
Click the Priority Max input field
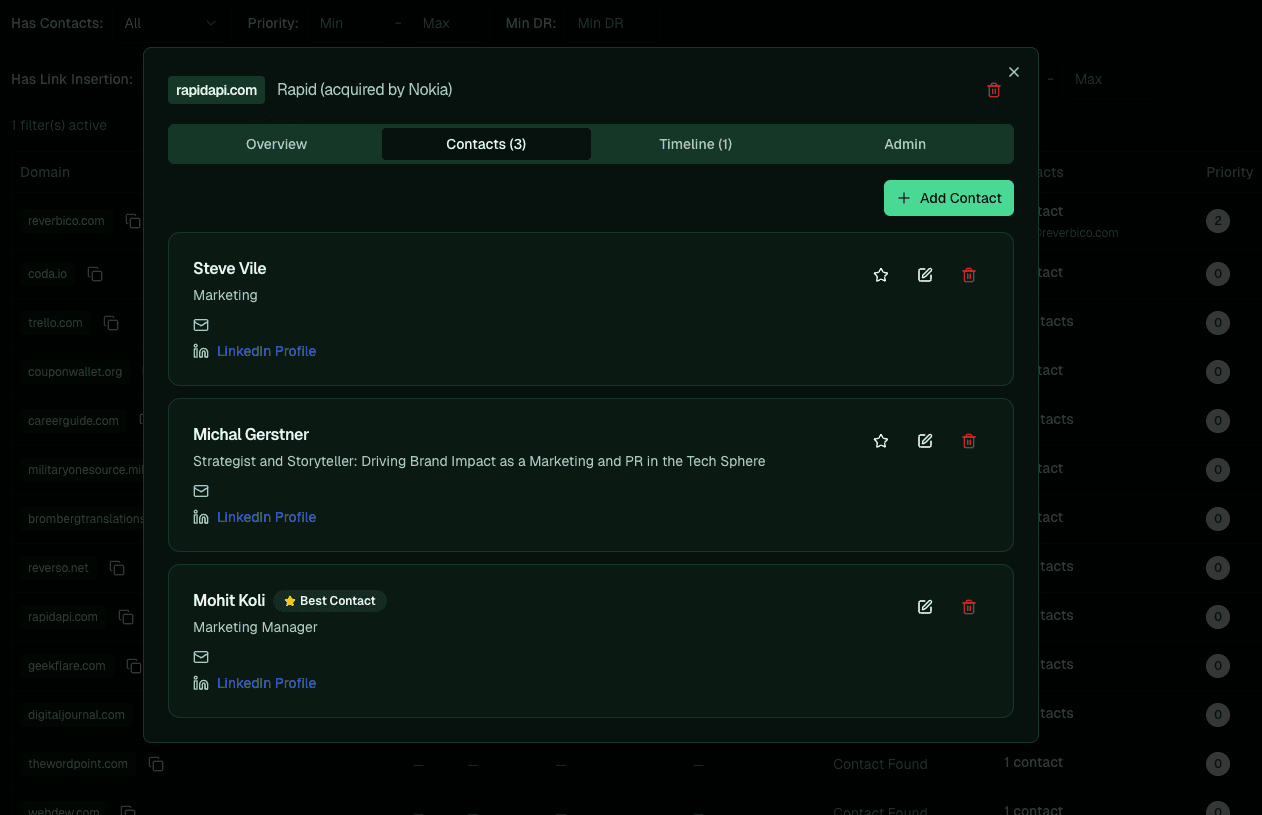[450, 23]
